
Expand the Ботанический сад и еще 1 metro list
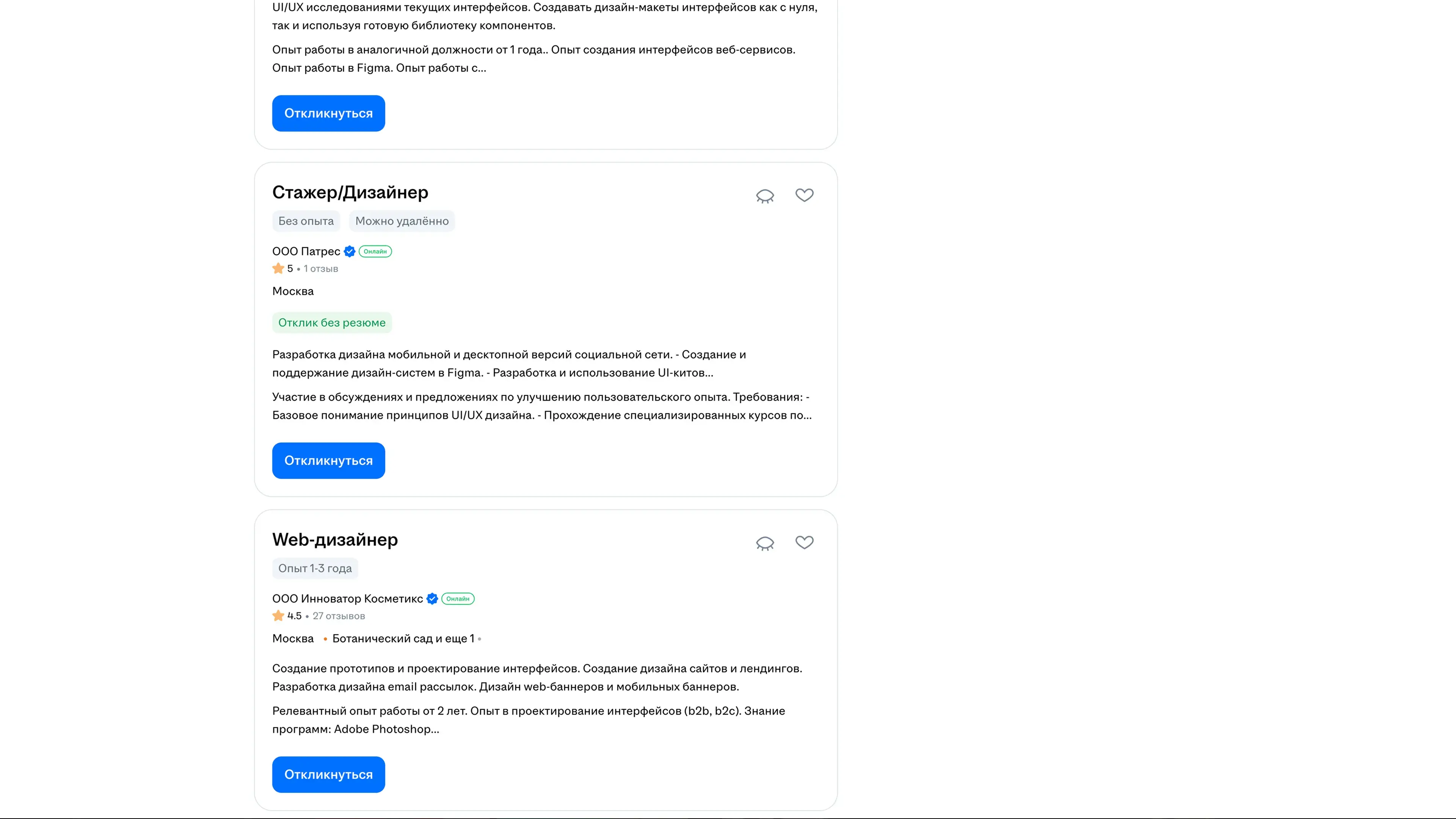tap(403, 639)
